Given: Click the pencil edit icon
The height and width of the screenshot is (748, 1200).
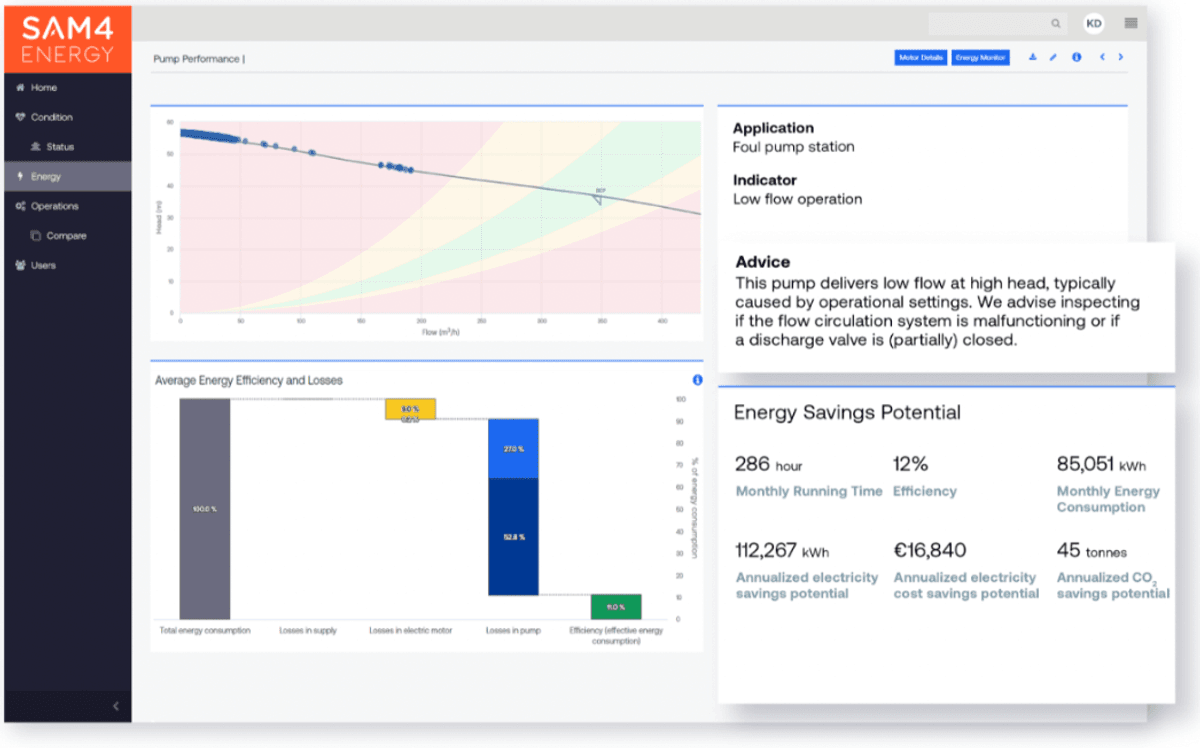Looking at the screenshot, I should pyautogui.click(x=1053, y=58).
